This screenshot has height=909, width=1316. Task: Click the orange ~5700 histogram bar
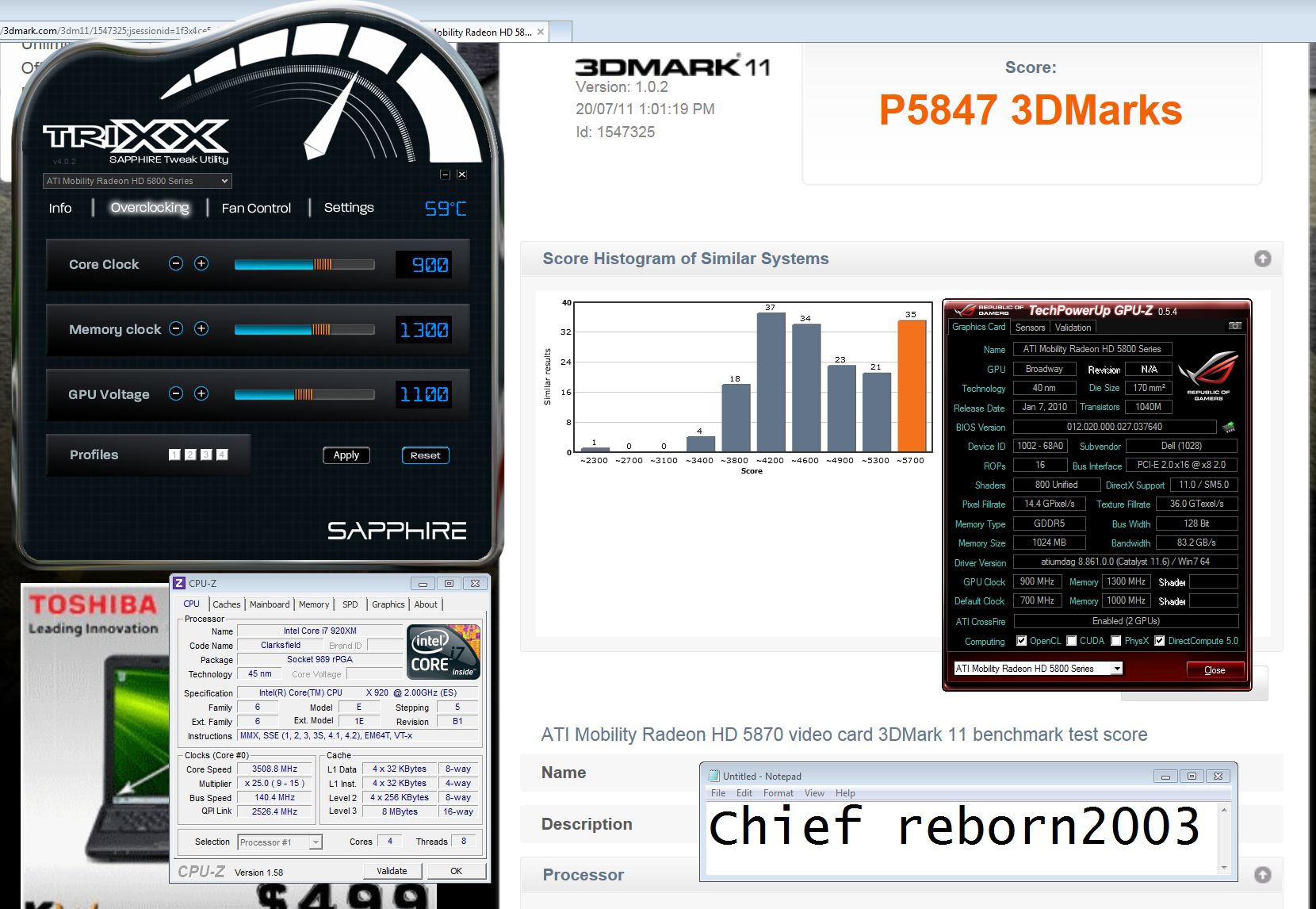click(911, 386)
